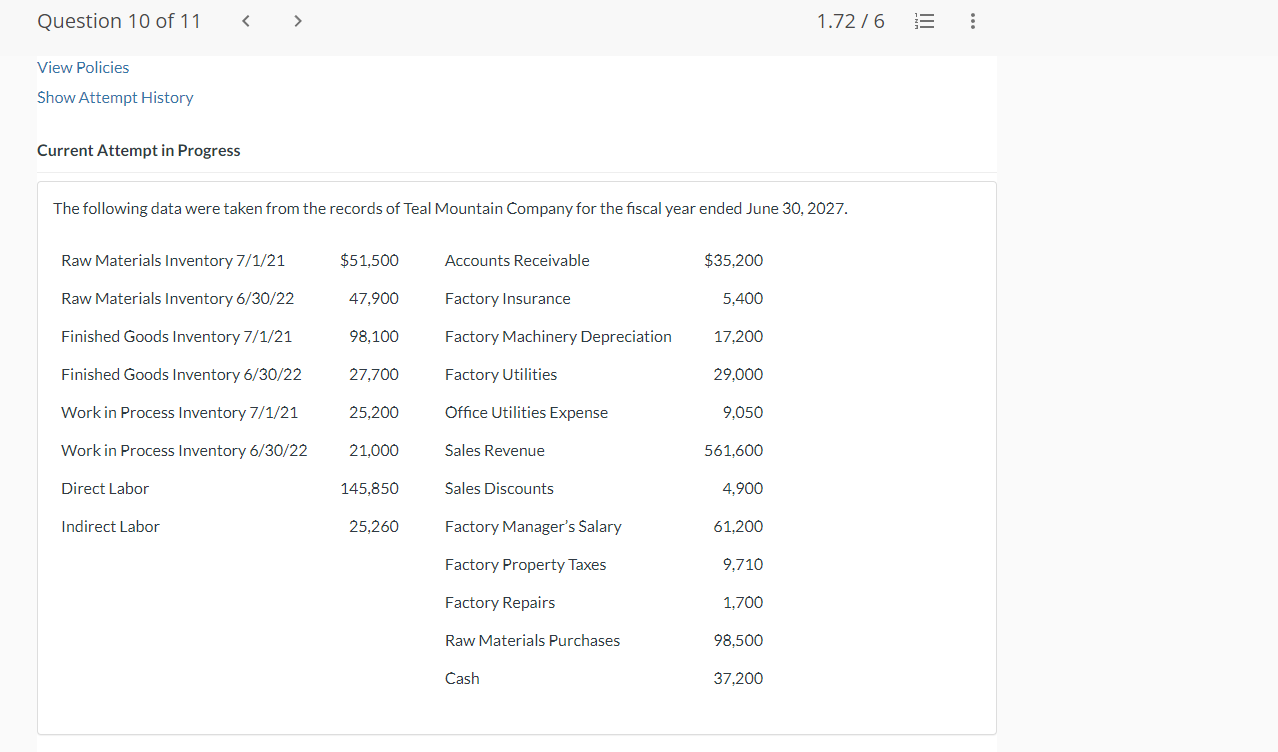The height and width of the screenshot is (752, 1278).
Task: Click the score display showing 1.72 / 6
Action: pyautogui.click(x=850, y=20)
